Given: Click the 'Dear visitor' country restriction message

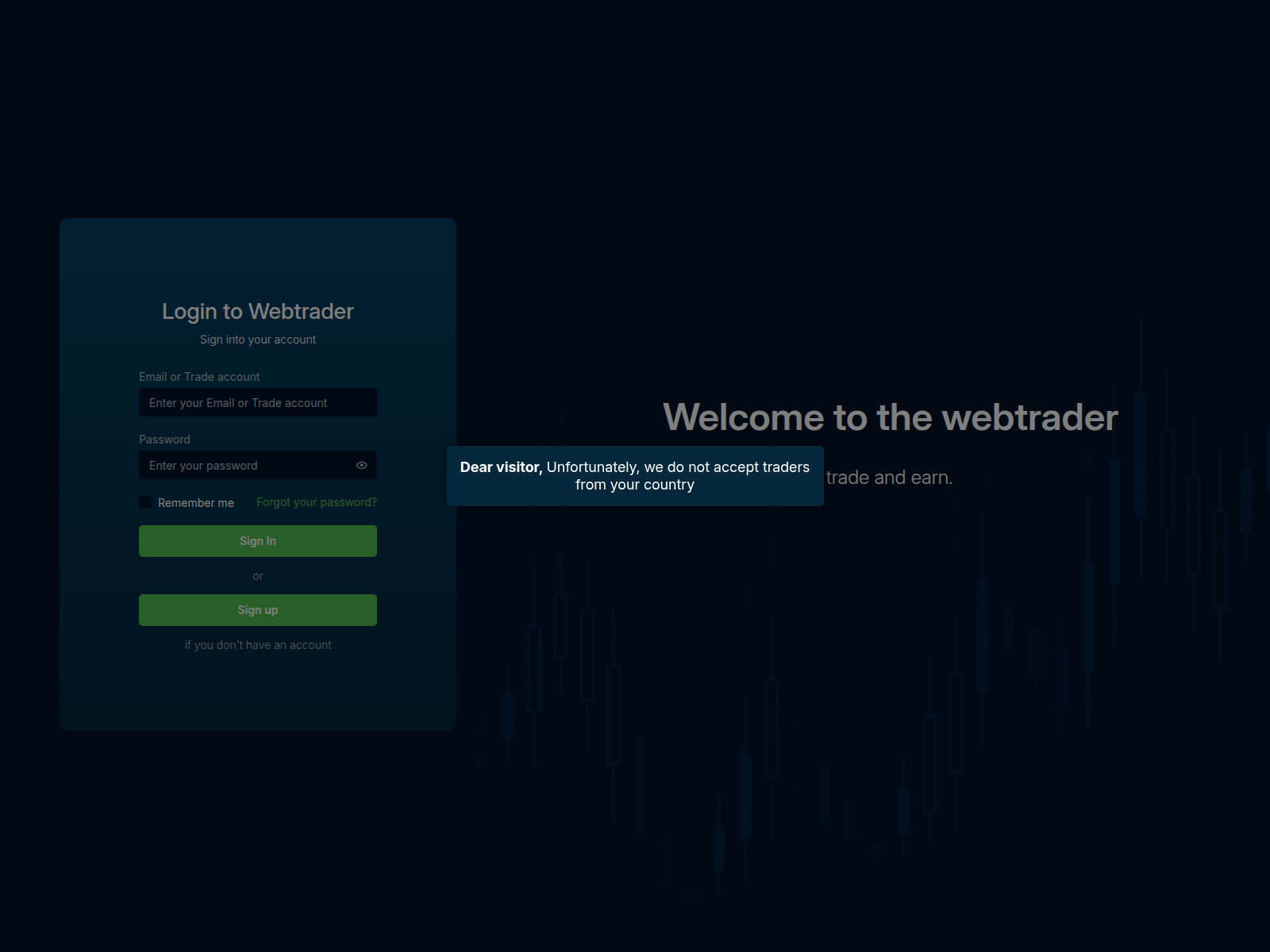Looking at the screenshot, I should (x=635, y=476).
